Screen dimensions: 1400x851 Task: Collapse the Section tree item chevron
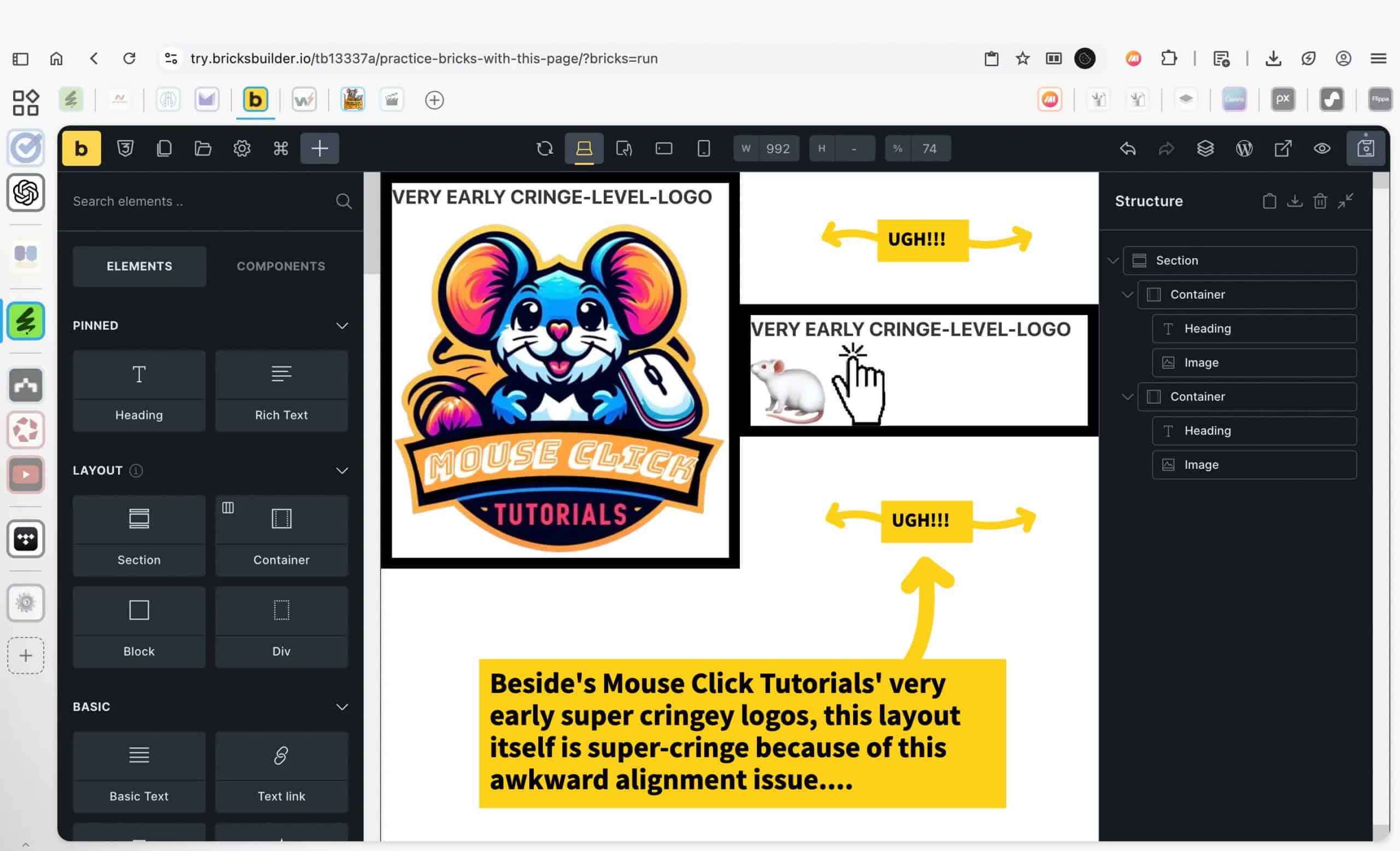tap(1112, 260)
